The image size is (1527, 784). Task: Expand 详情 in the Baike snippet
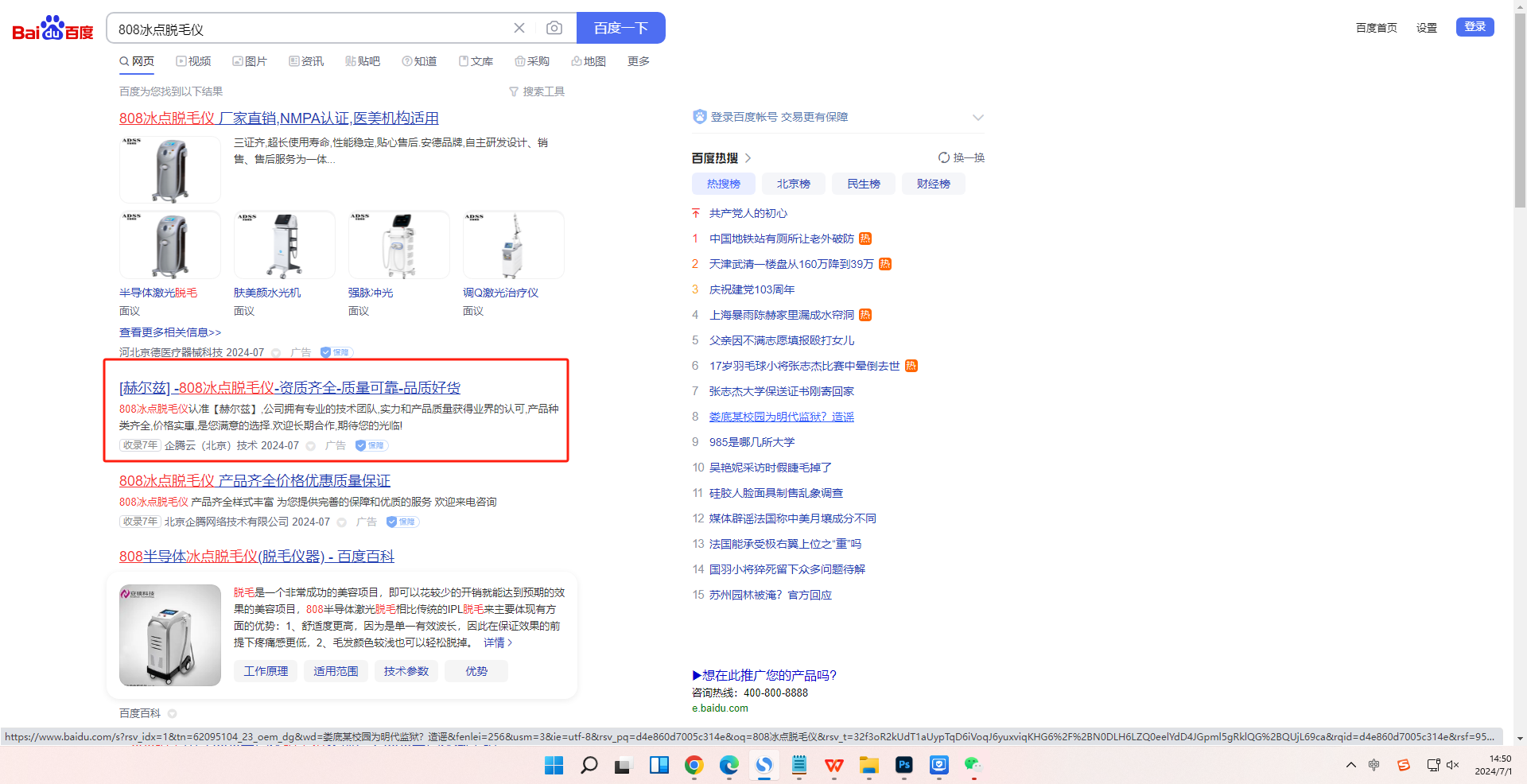tap(497, 642)
